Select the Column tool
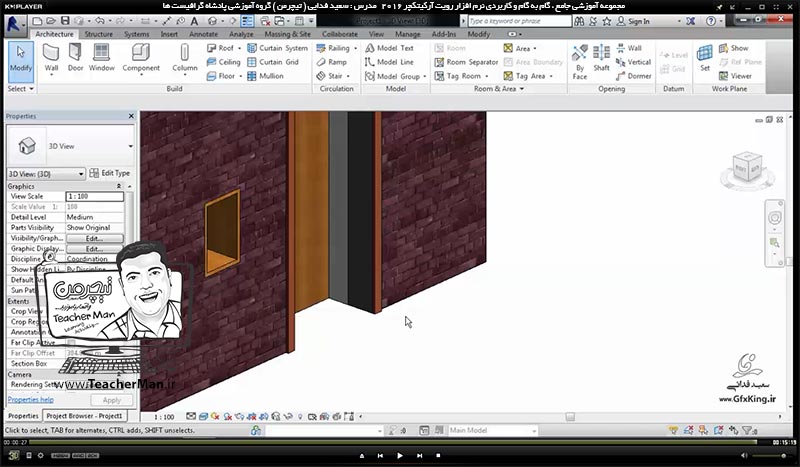Viewport: 800px width, 467px height. coord(185,59)
